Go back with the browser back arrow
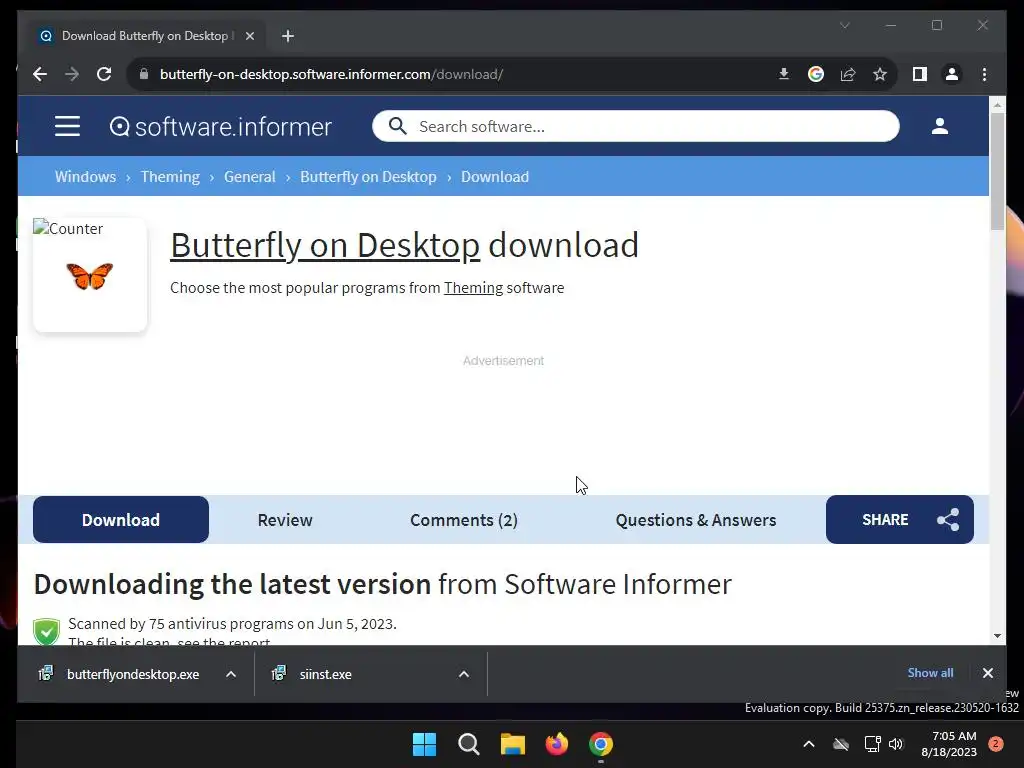The height and width of the screenshot is (768, 1024). point(40,74)
